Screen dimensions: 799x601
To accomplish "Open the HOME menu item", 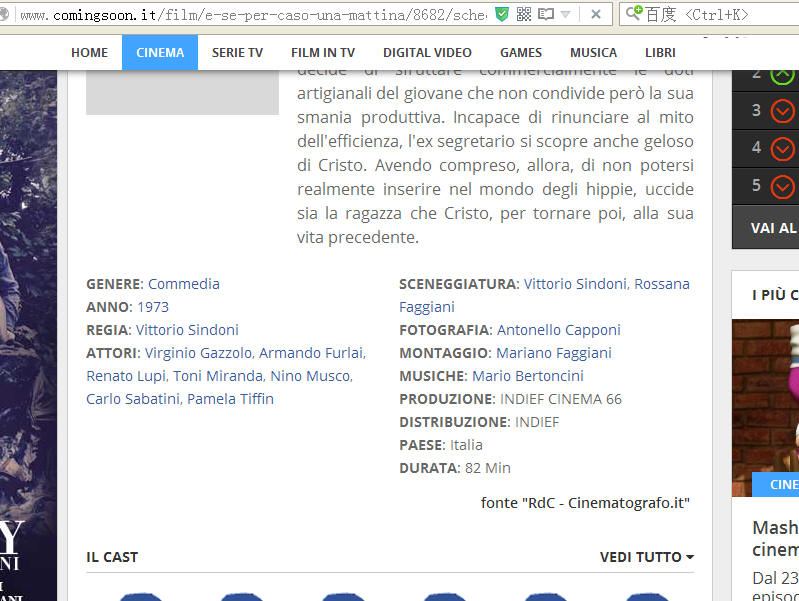I will pos(89,53).
